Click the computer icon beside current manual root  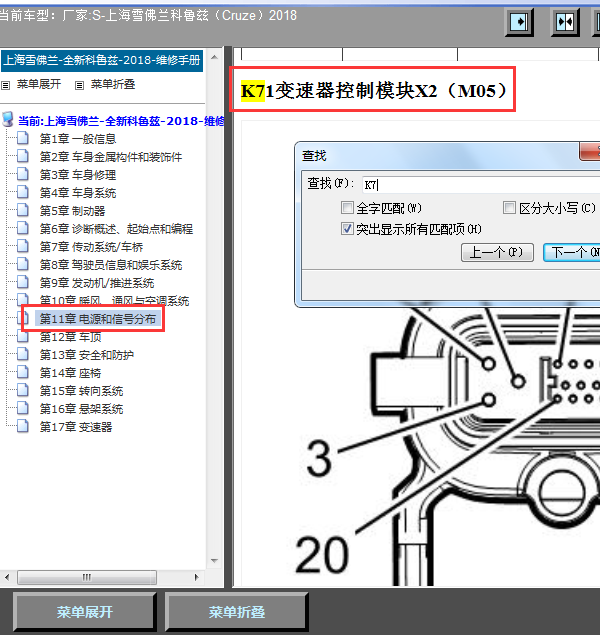tap(8, 120)
